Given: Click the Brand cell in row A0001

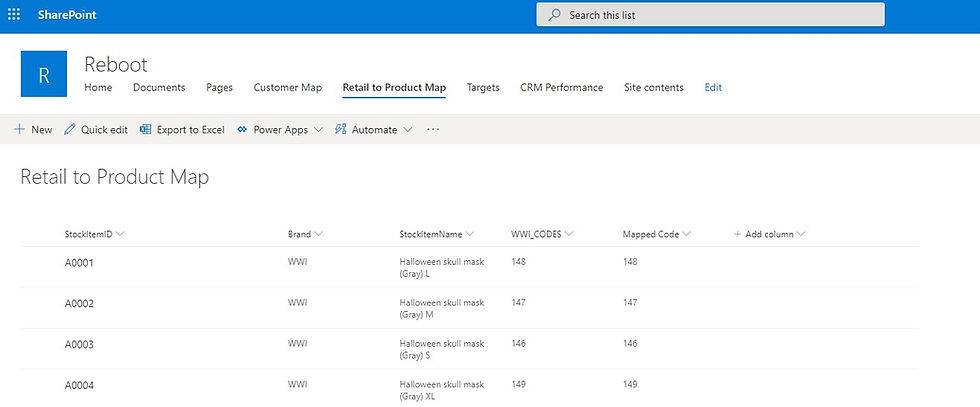Looking at the screenshot, I should (x=297, y=262).
